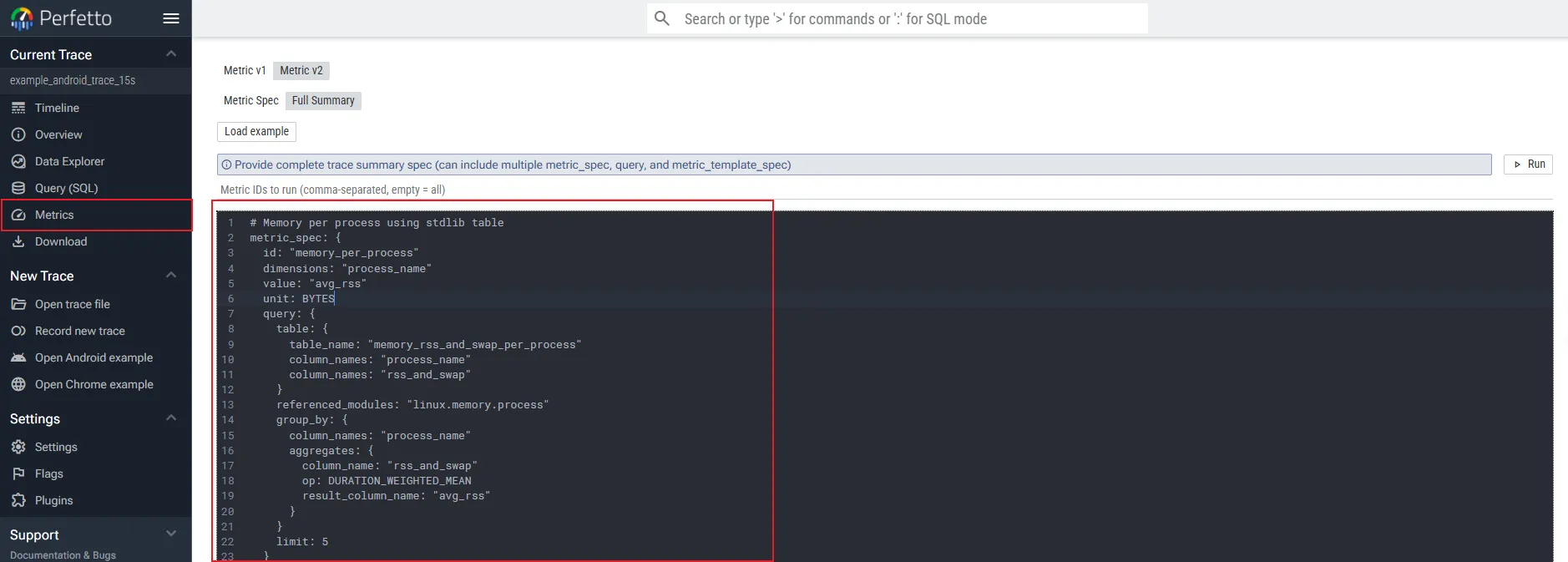This screenshot has height=562, width=1568.
Task: Open Timeline via its icon
Action: click(18, 108)
